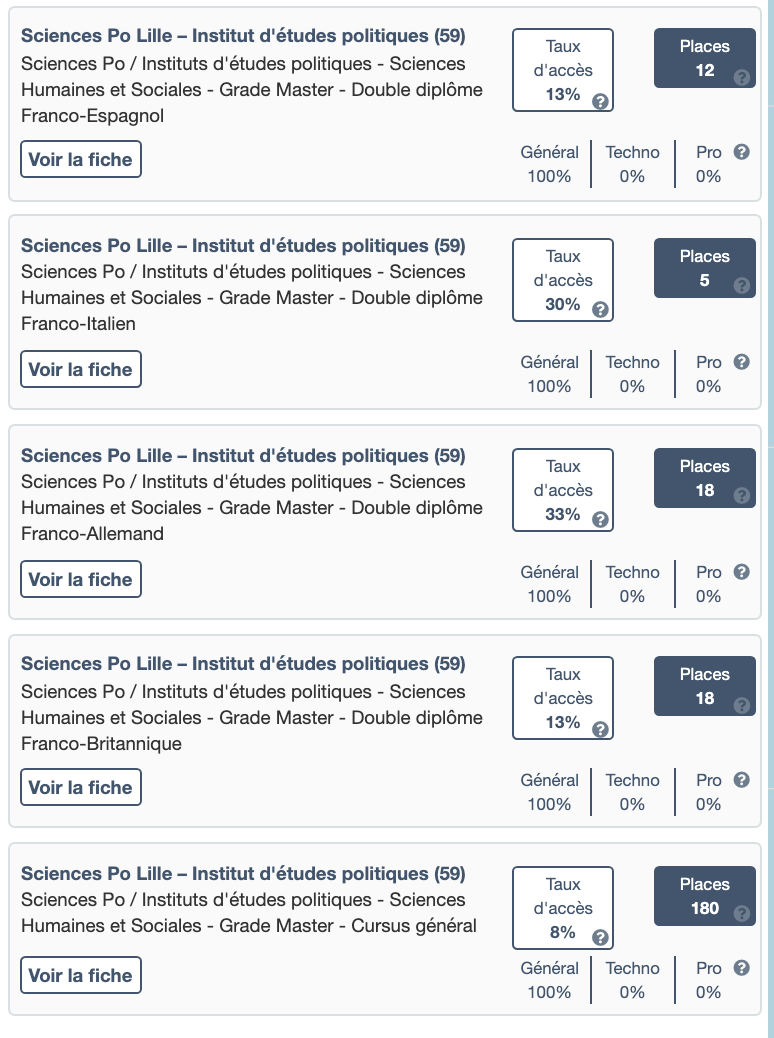The image size is (774, 1038).
Task: Click Sciences Po Lille title of Franco-Italien card
Action: [243, 246]
